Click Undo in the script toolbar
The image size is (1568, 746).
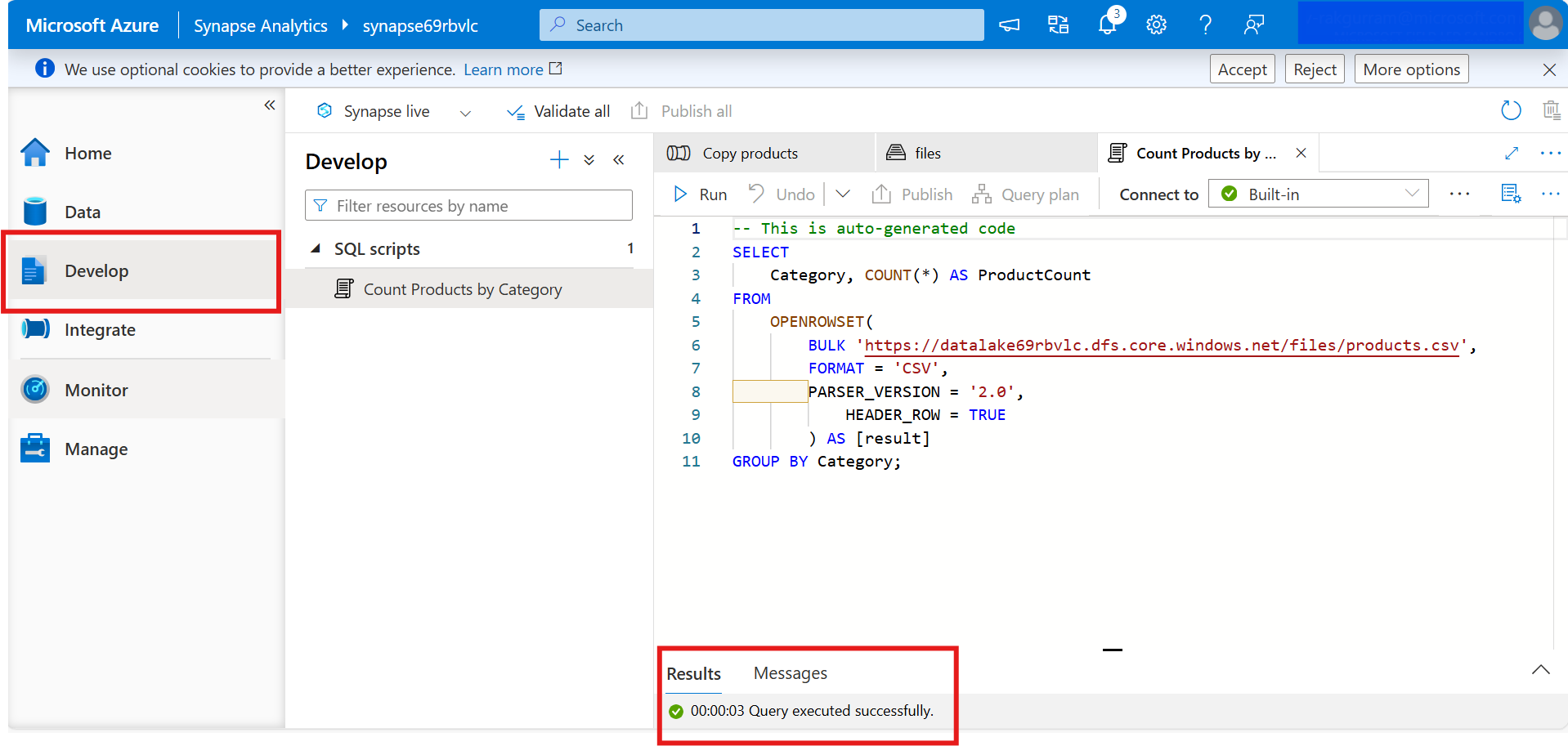click(782, 194)
